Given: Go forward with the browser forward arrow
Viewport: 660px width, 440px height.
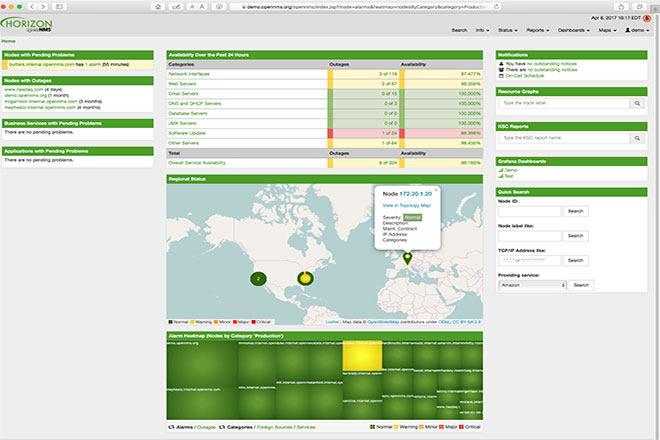Looking at the screenshot, I should tap(43, 7).
